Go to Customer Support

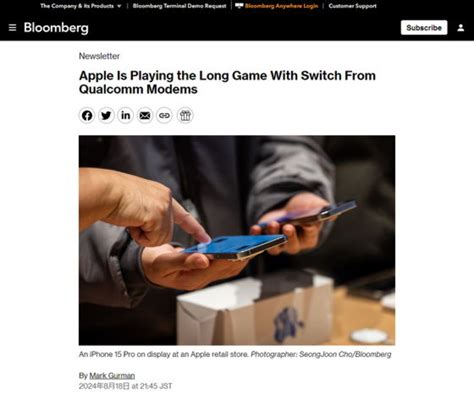[x=352, y=6]
